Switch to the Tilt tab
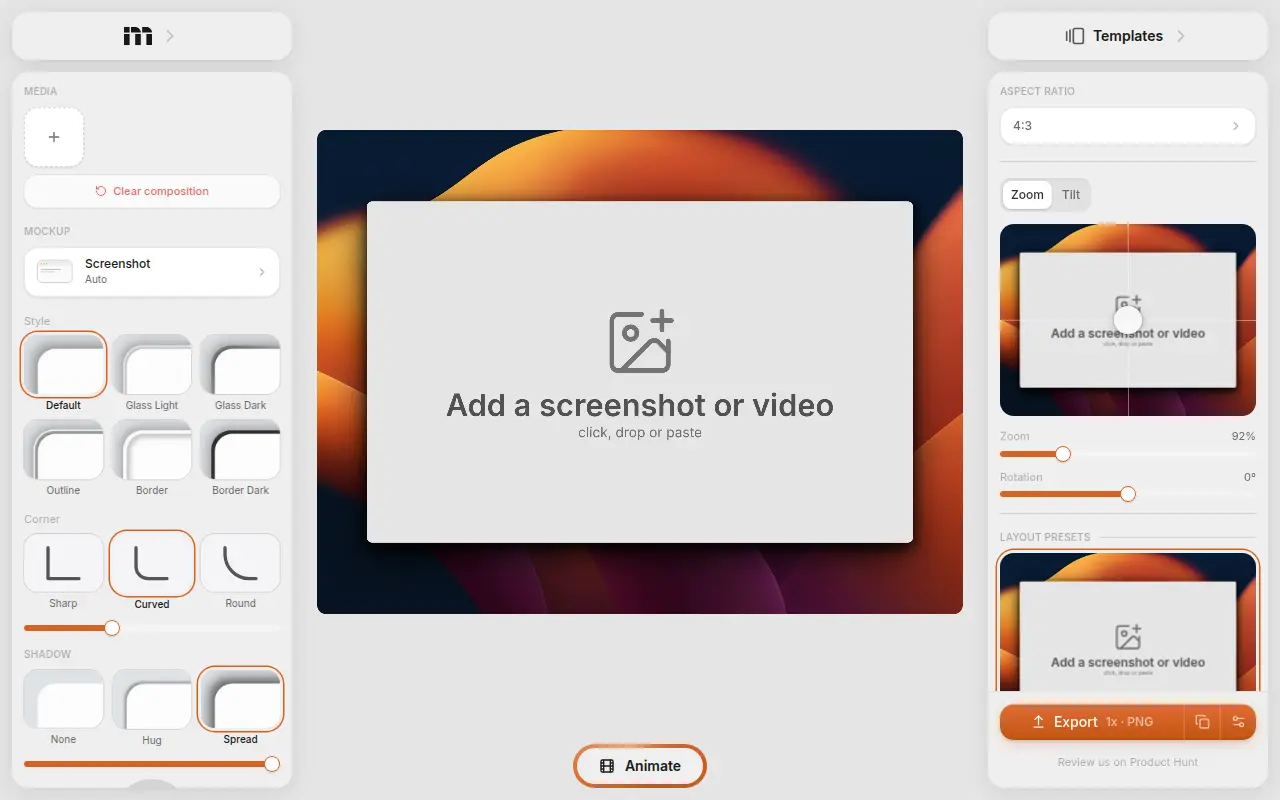The image size is (1280, 800). 1071,195
